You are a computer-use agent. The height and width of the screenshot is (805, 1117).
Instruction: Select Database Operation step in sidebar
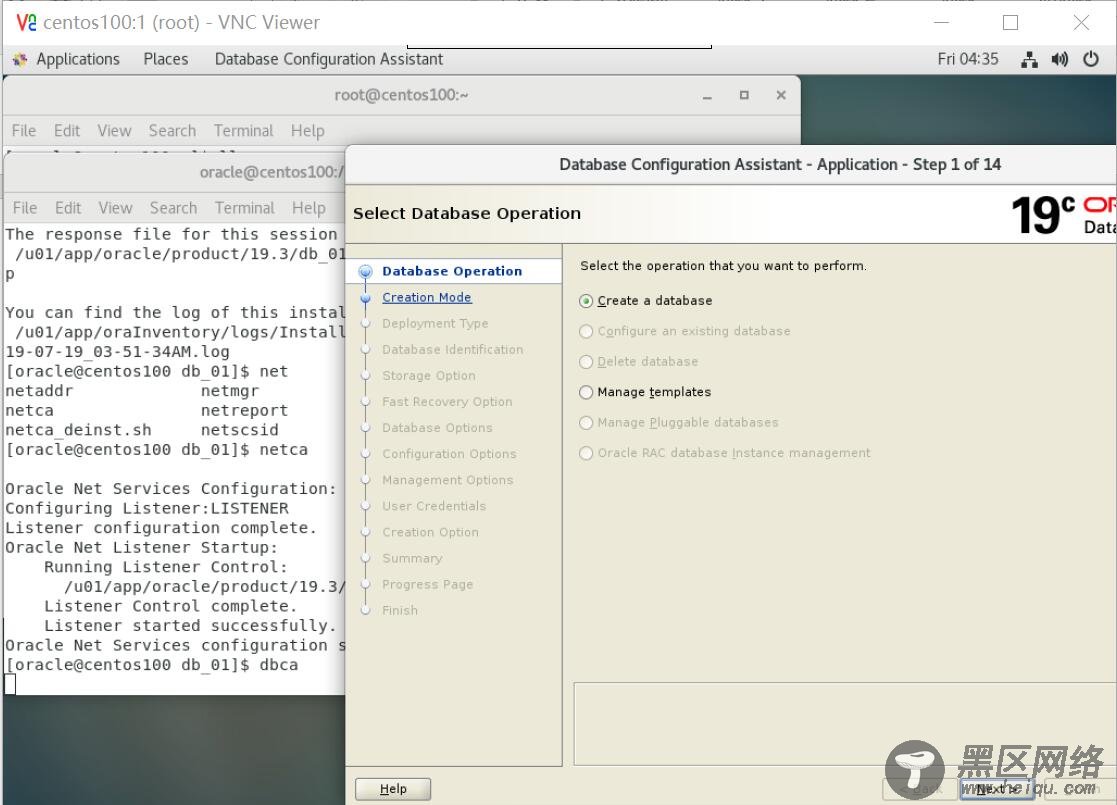(452, 271)
